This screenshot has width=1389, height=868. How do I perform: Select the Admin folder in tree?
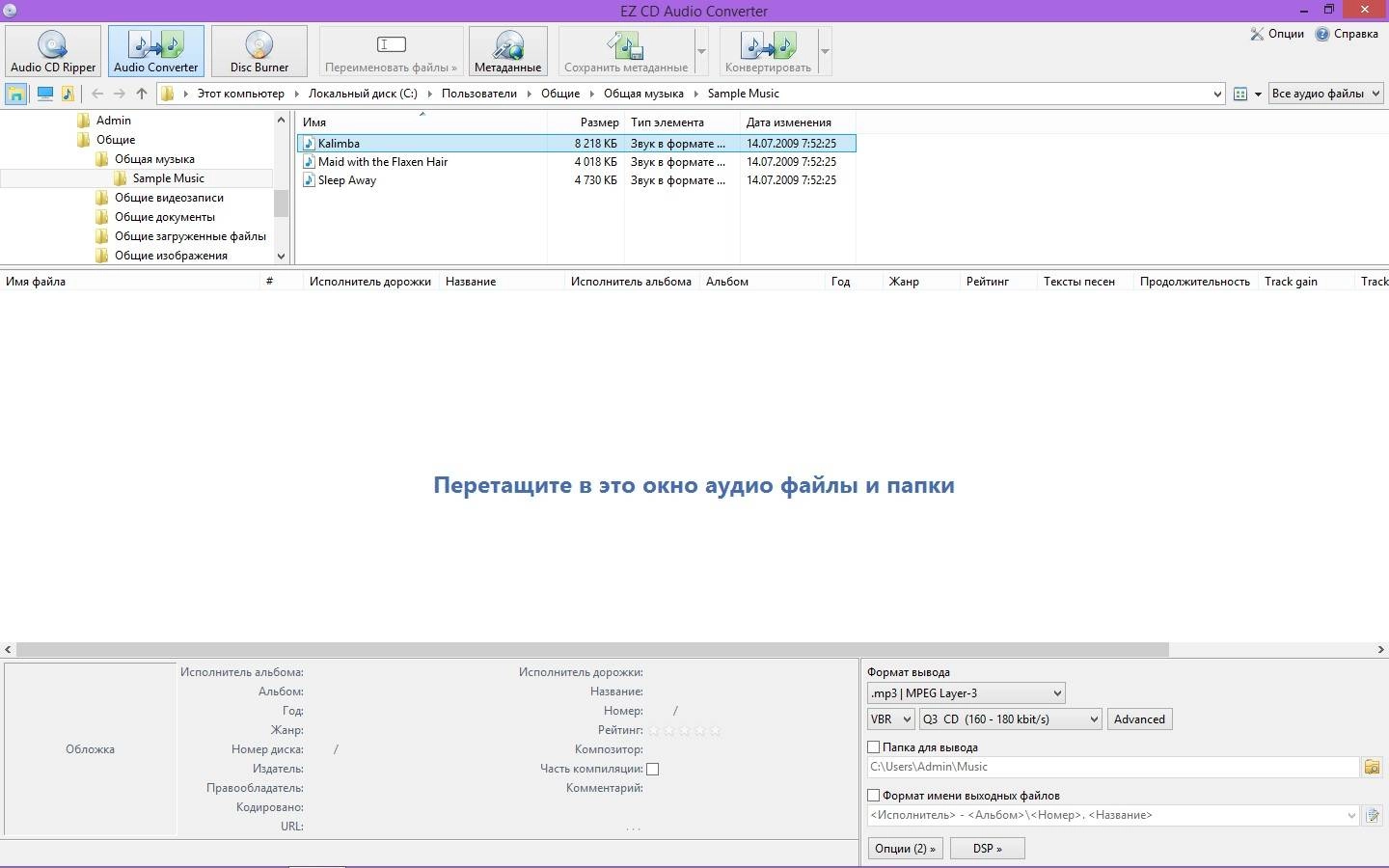pyautogui.click(x=113, y=121)
